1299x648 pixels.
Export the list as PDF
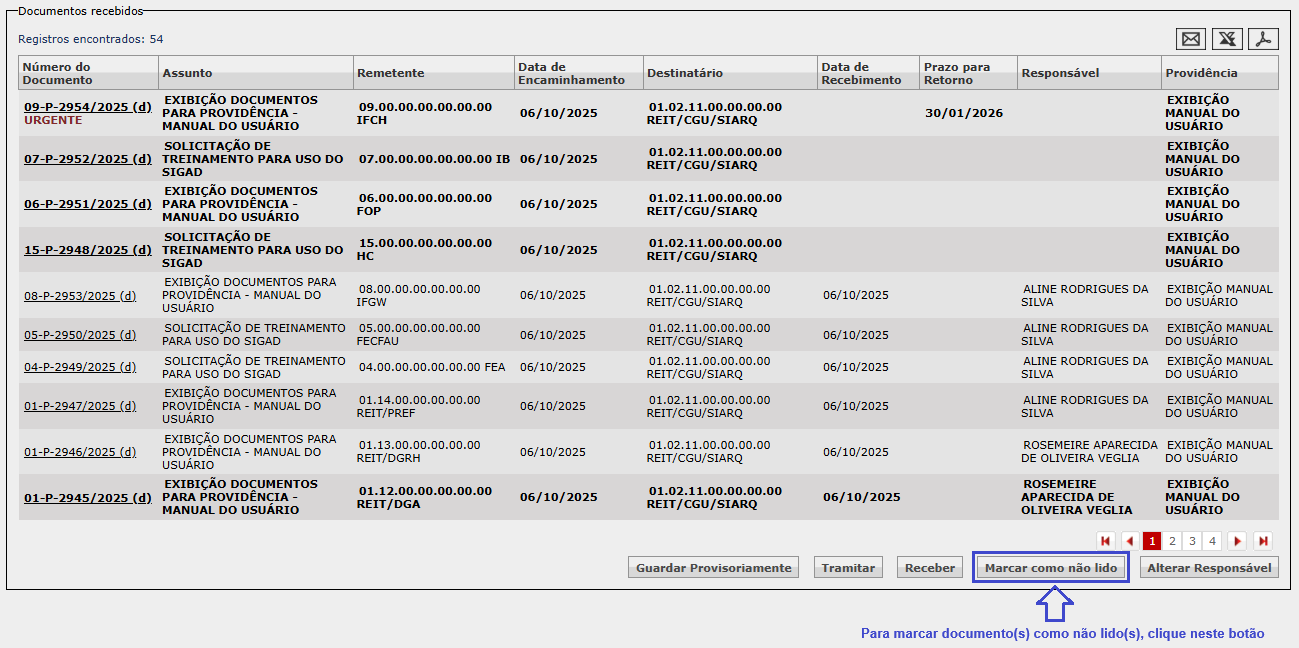1264,39
